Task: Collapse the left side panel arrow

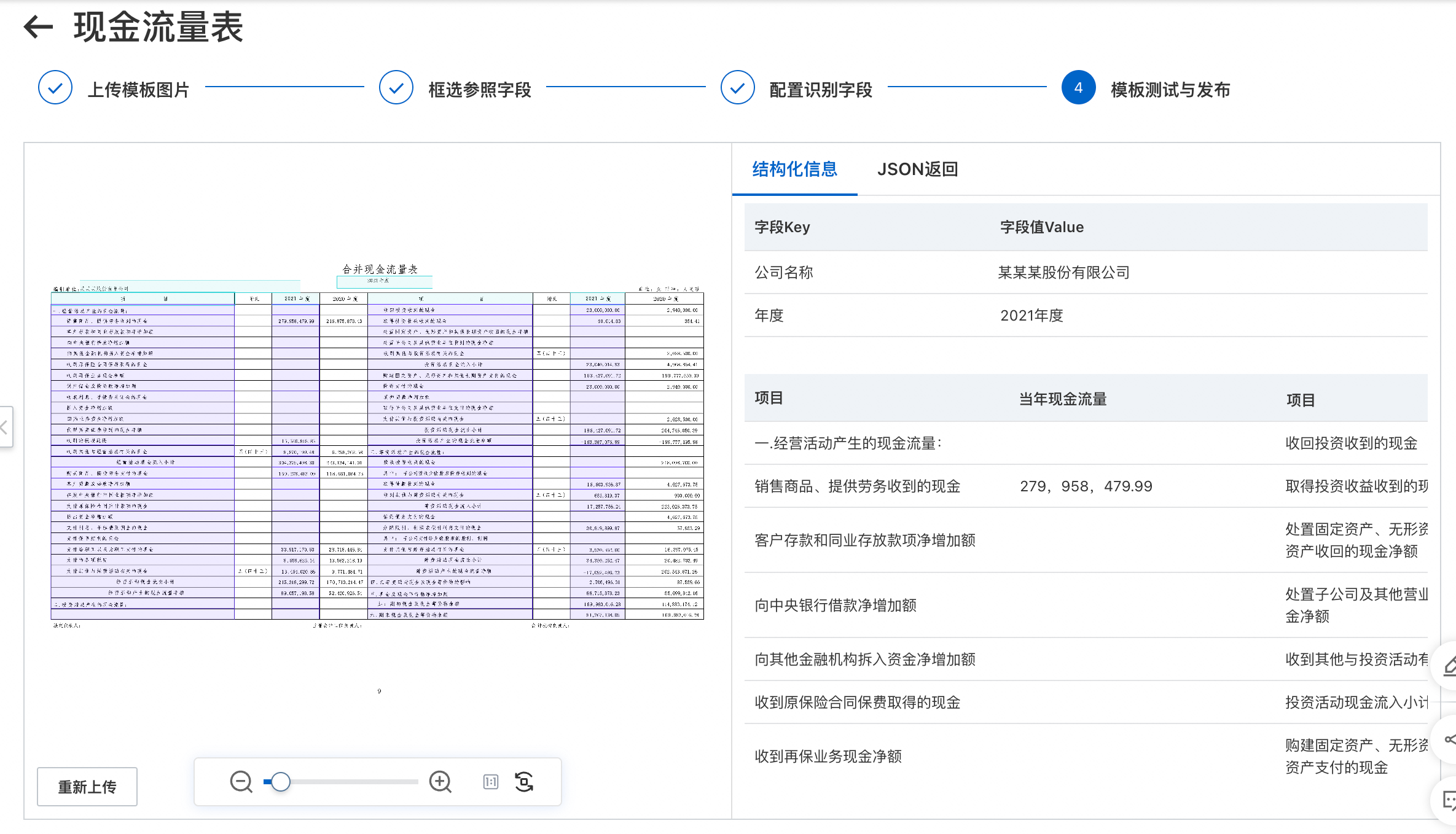Action: coord(5,427)
